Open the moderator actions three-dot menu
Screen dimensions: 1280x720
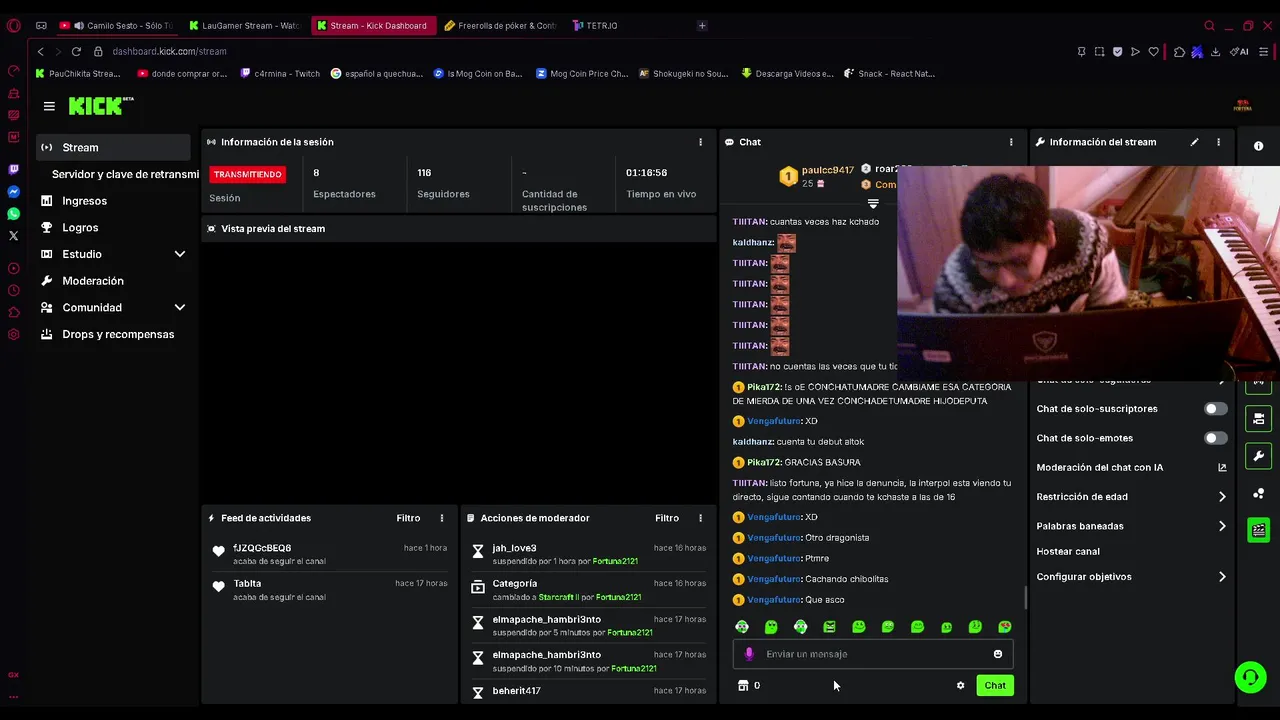pos(700,518)
